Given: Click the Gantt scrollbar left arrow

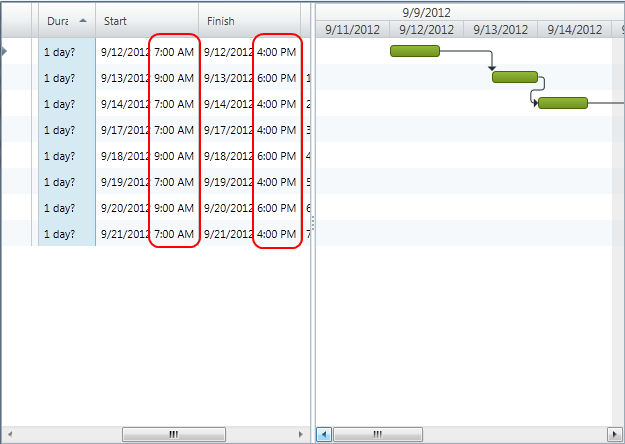Looking at the screenshot, I should pos(323,434).
